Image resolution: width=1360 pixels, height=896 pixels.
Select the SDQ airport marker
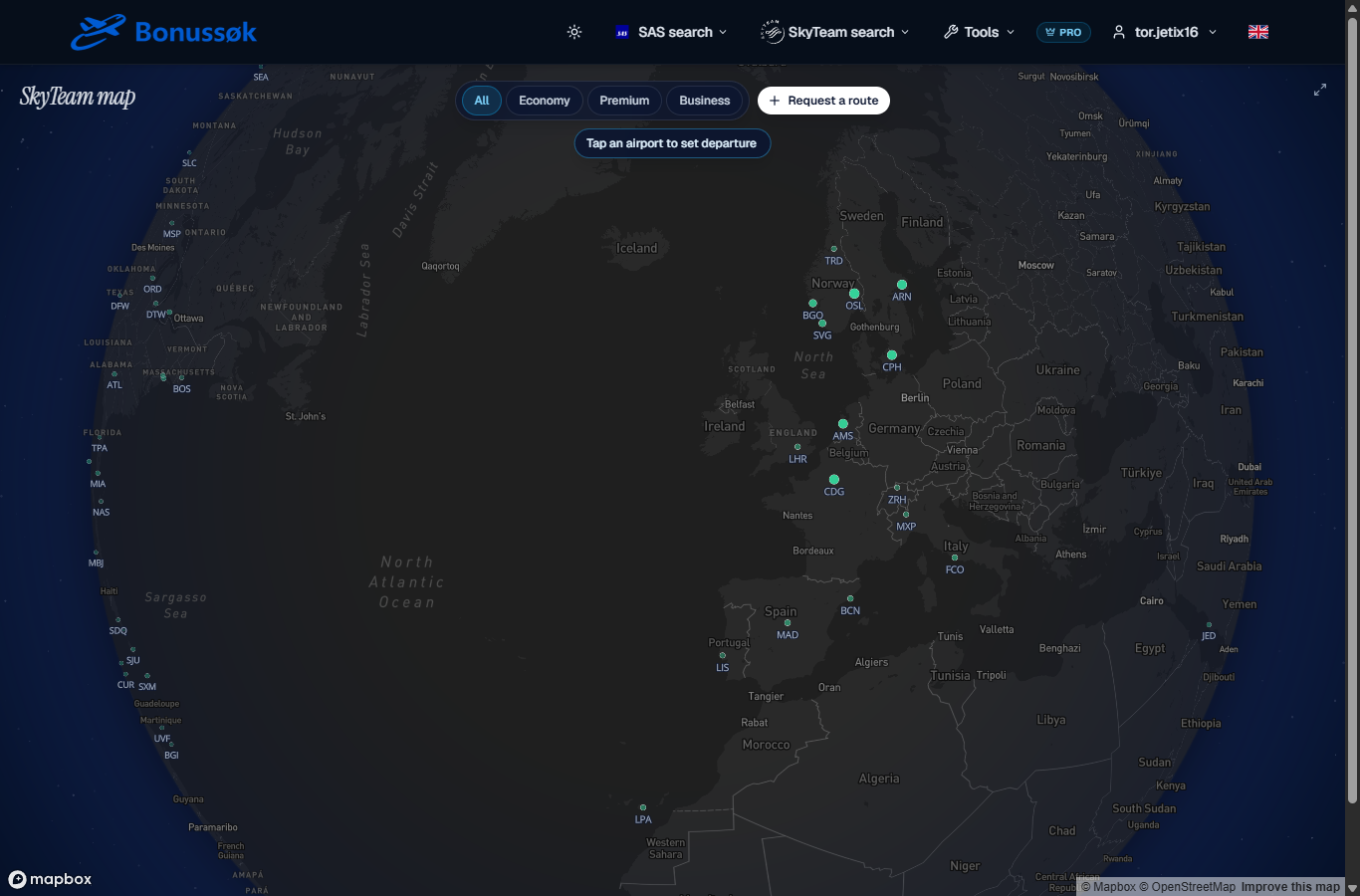click(x=117, y=620)
